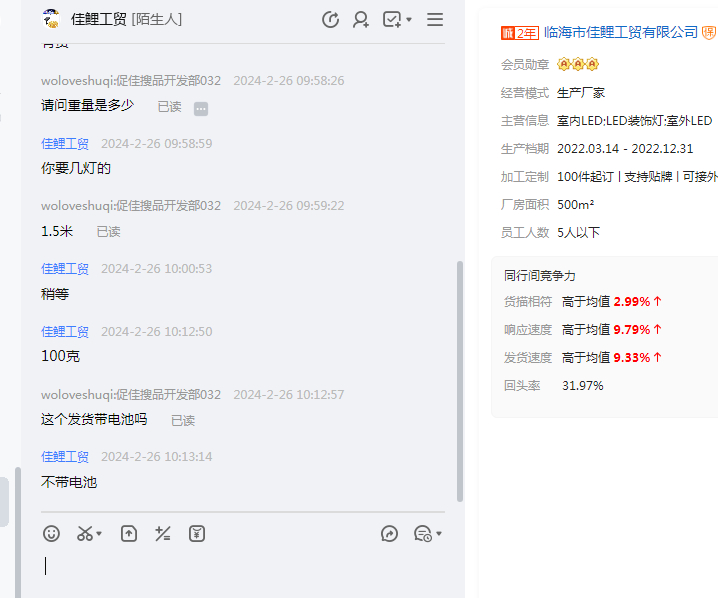
Task: Click the 佳鲤工贸 avatar in chat header
Action: coord(51,19)
